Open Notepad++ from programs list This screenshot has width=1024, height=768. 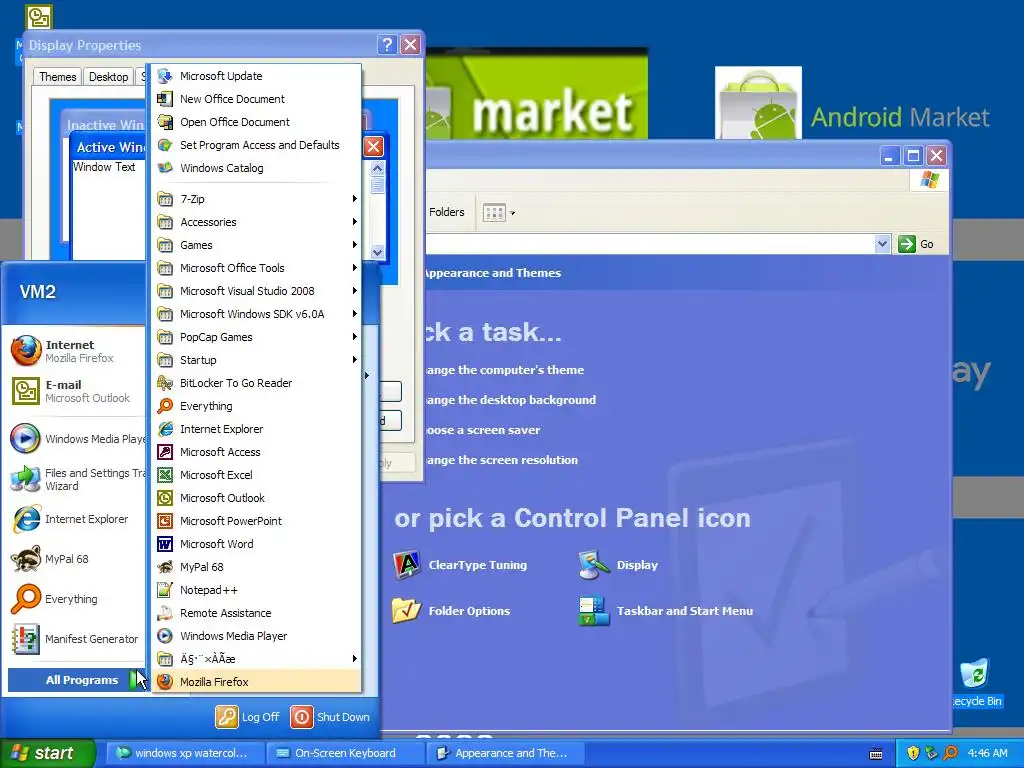(257, 590)
